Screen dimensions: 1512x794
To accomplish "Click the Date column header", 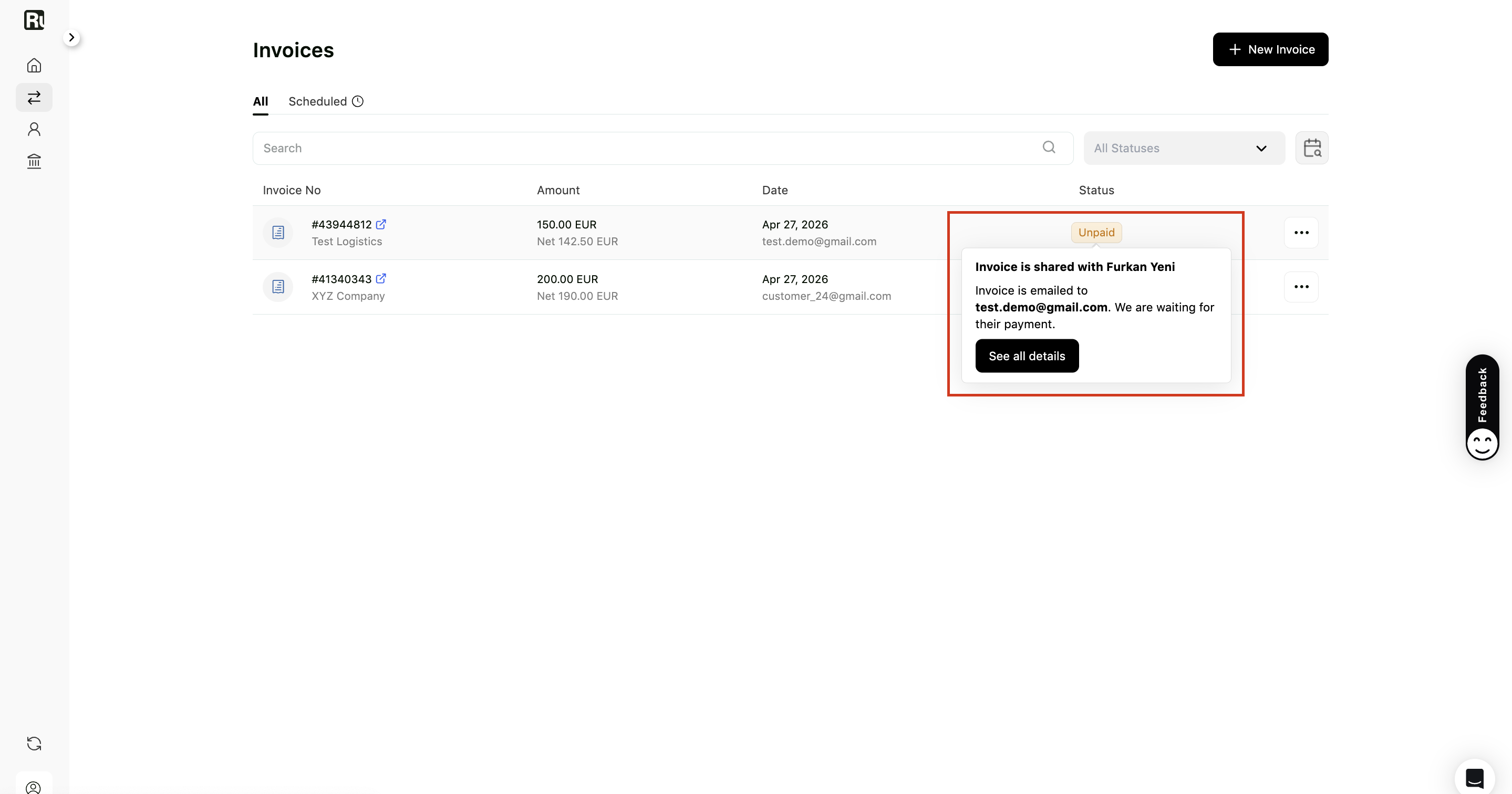I will tap(775, 190).
